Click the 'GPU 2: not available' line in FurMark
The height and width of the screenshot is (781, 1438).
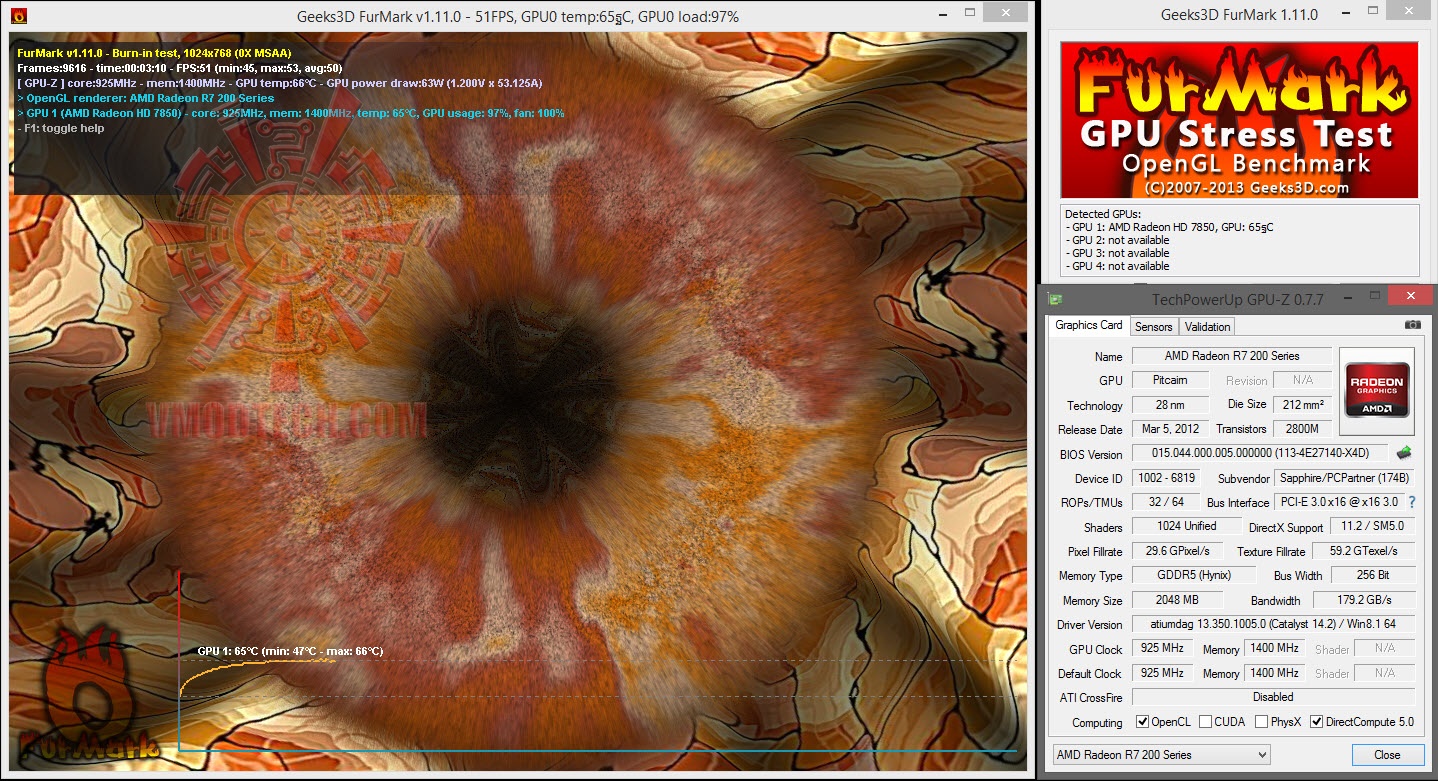1117,240
